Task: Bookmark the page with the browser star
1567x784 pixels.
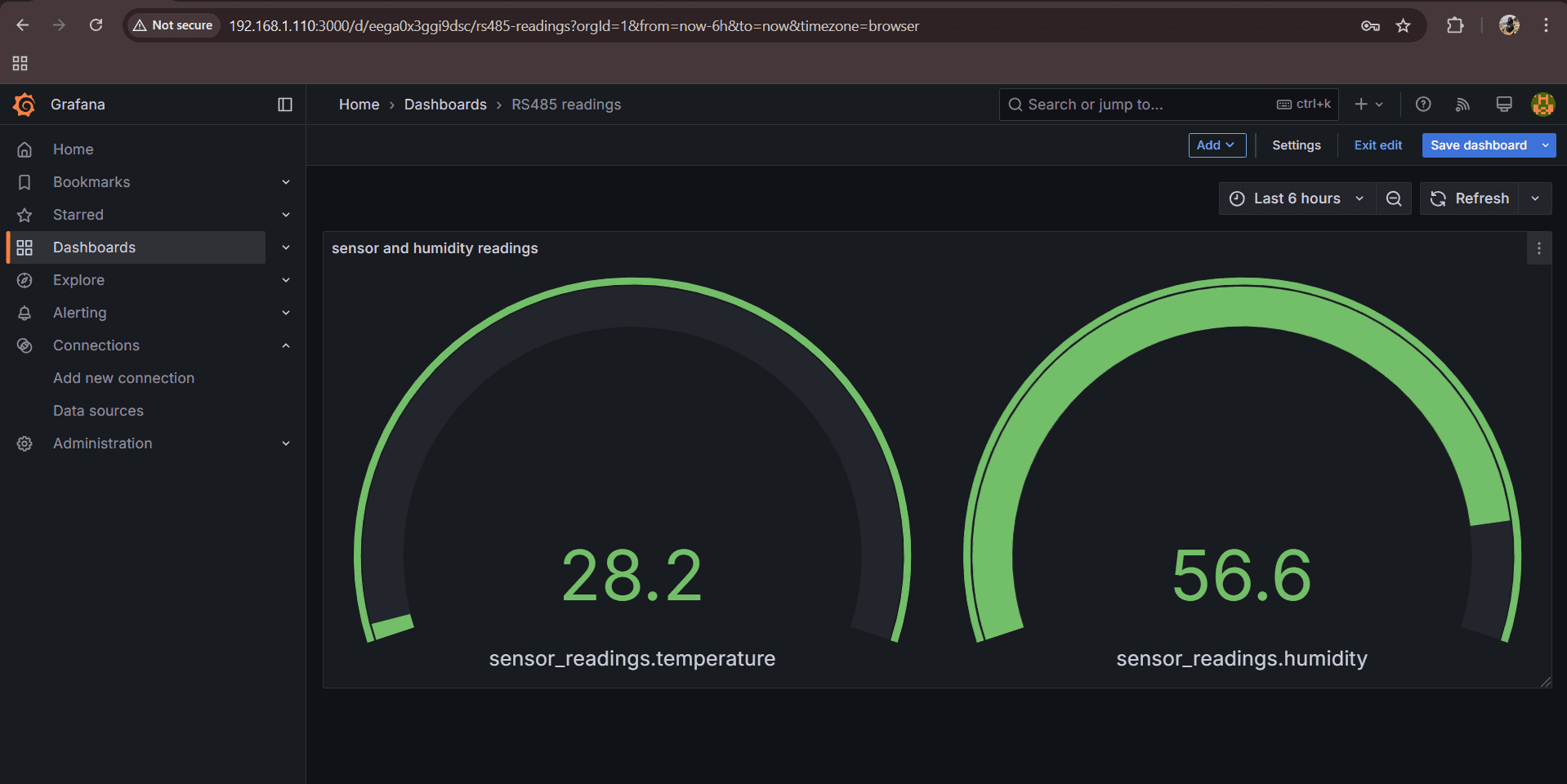Action: tap(1403, 25)
